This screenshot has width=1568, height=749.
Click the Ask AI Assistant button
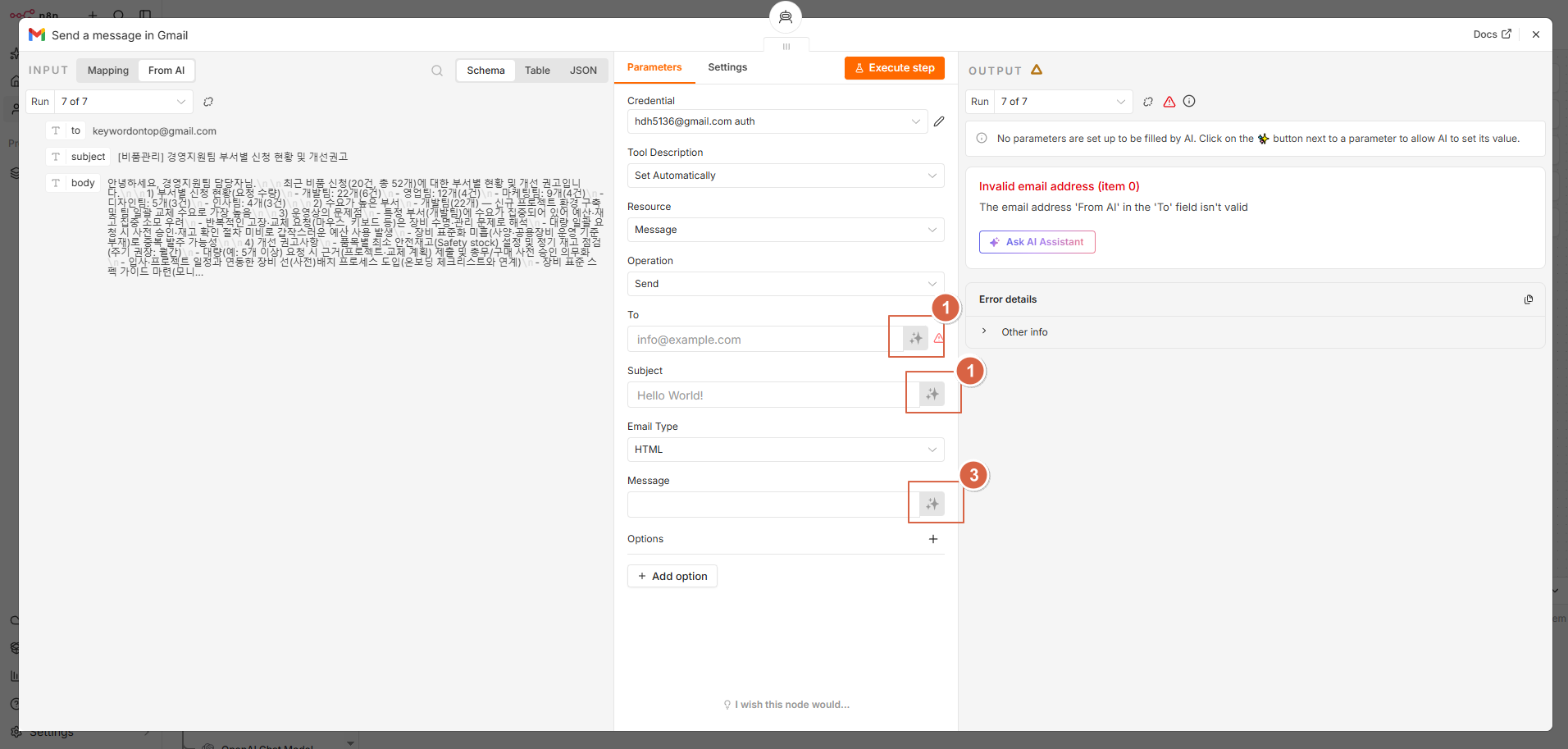pos(1037,242)
